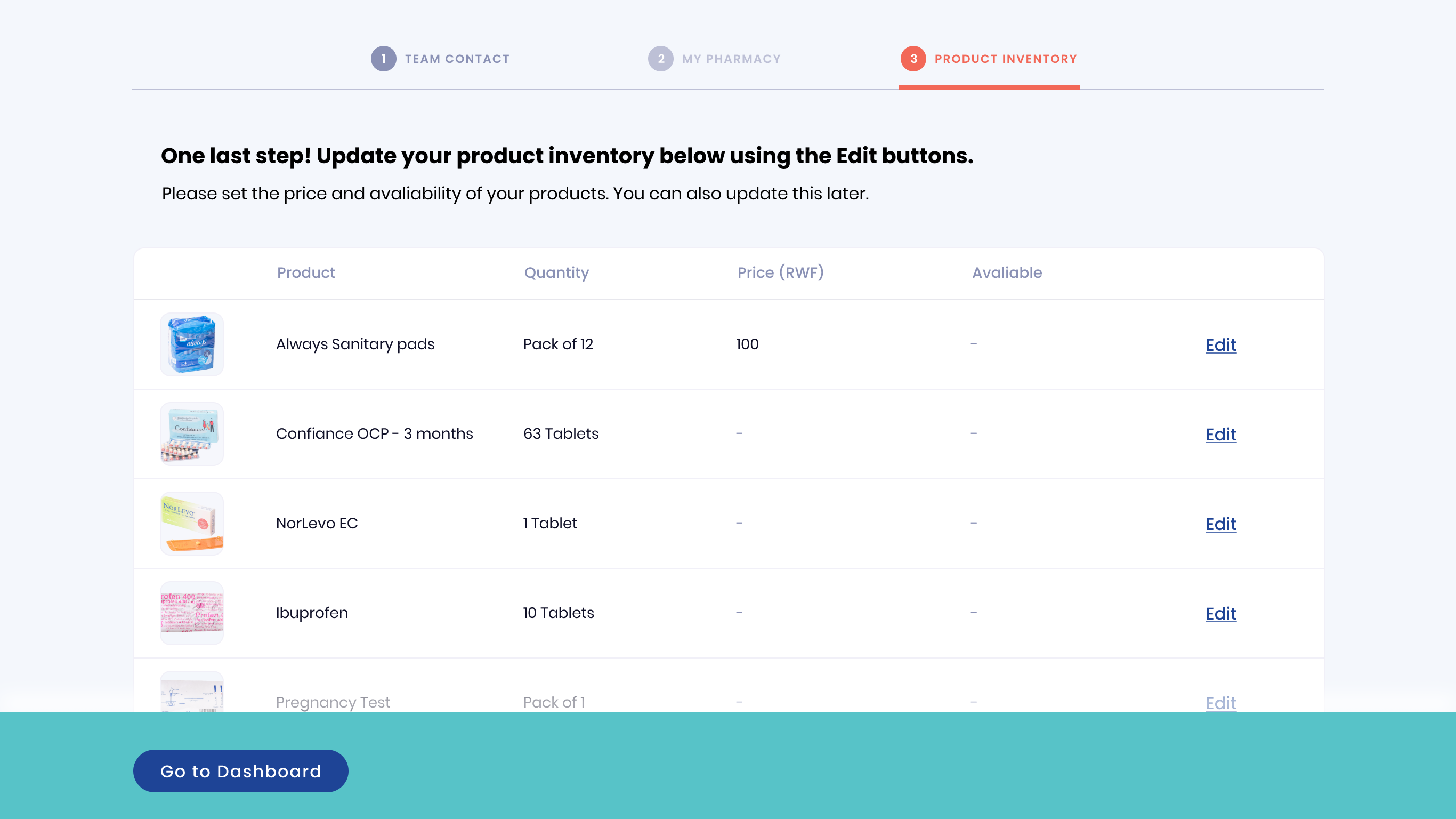
Task: Edit the Confiance OCP - 3 months entry
Action: [1220, 435]
